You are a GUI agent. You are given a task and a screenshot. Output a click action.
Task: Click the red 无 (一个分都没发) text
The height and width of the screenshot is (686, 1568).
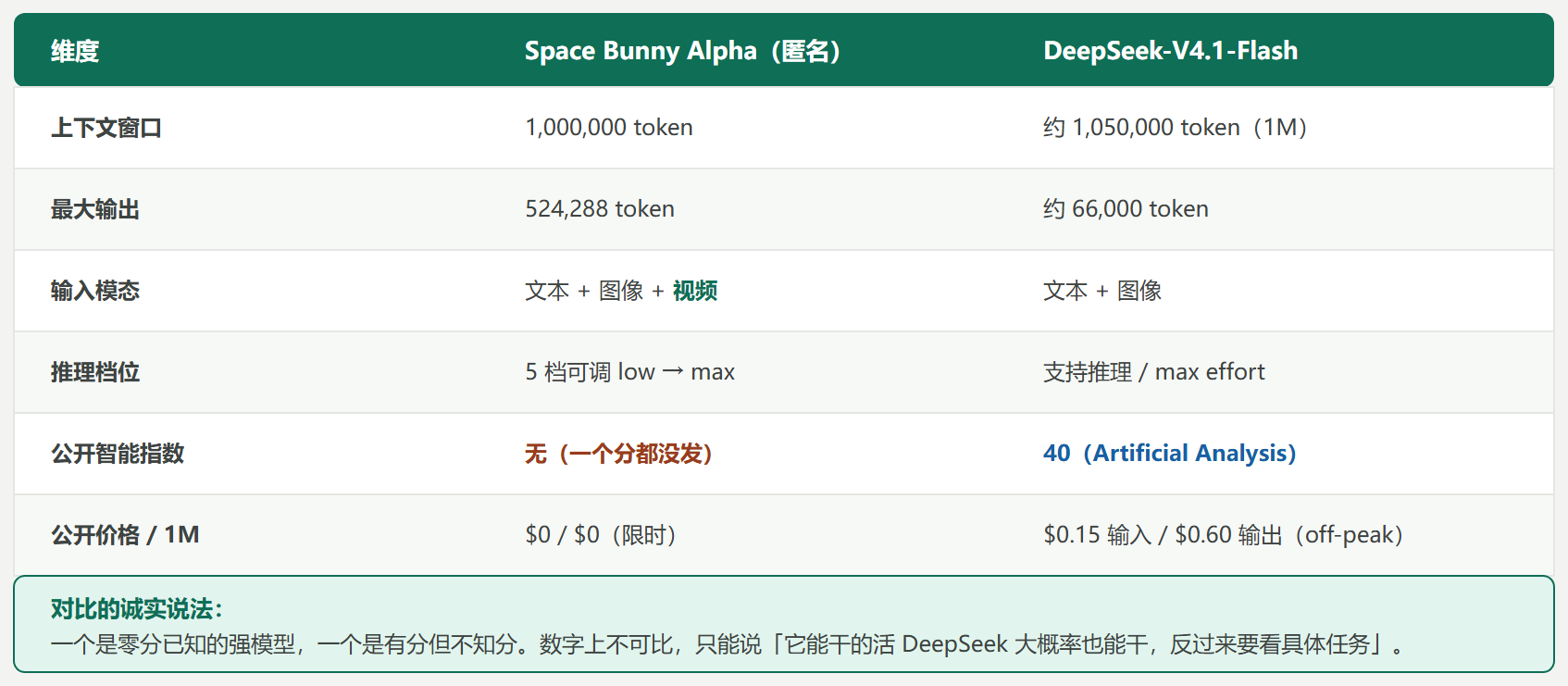coord(618,454)
